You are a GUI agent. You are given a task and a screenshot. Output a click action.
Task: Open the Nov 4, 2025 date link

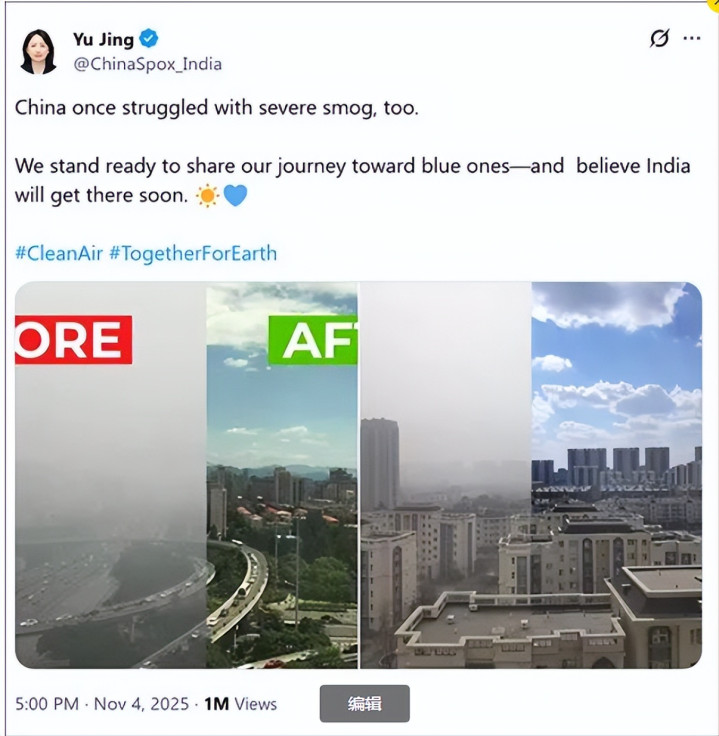(141, 704)
